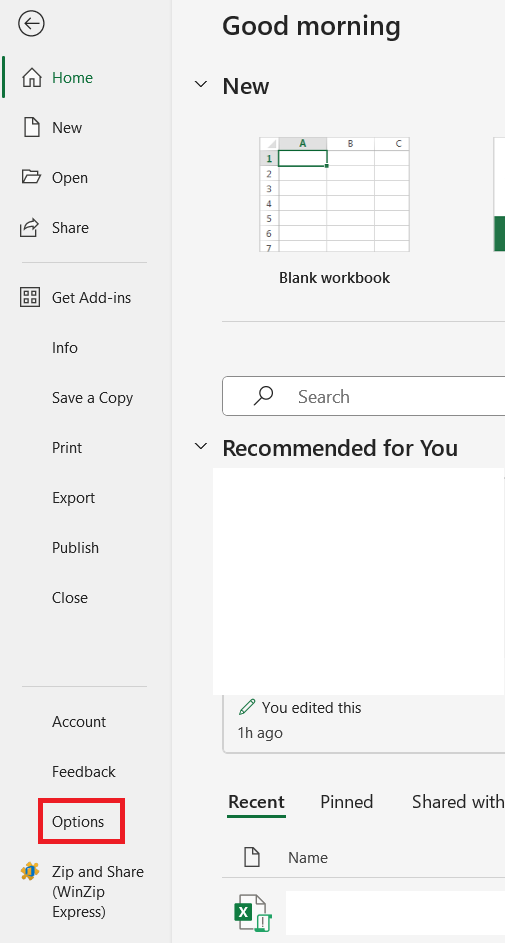Screen dimensions: 505x943
Task: Click the Share label in sidebar
Action: pyautogui.click(x=70, y=227)
